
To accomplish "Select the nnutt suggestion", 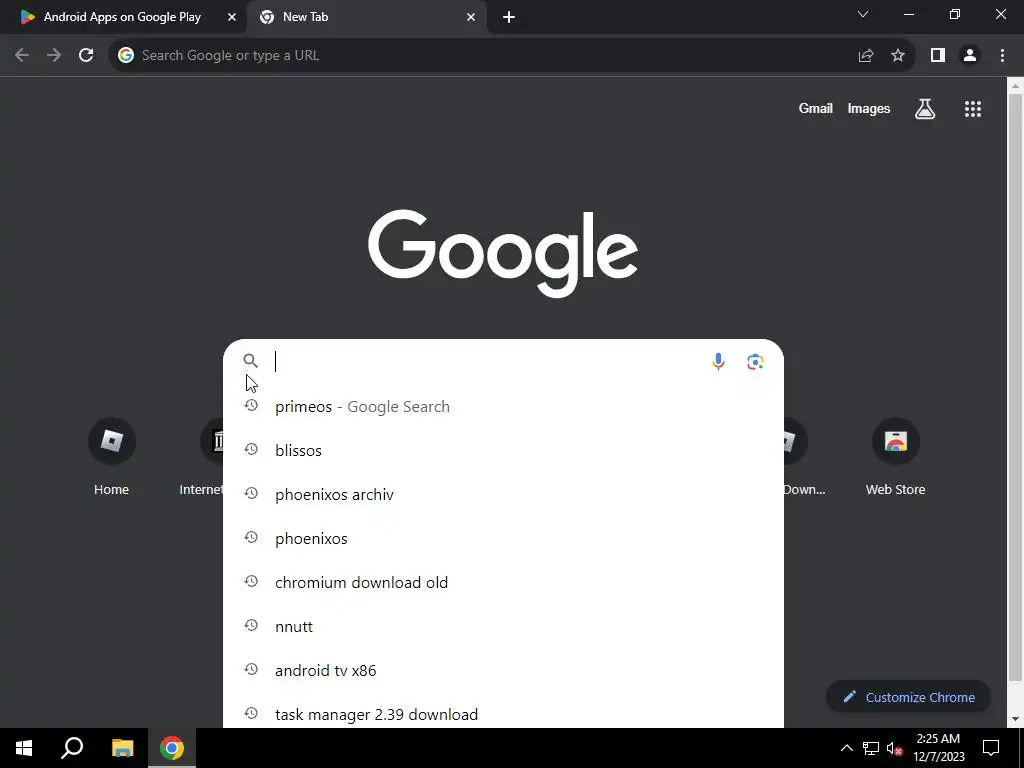I will [503, 626].
